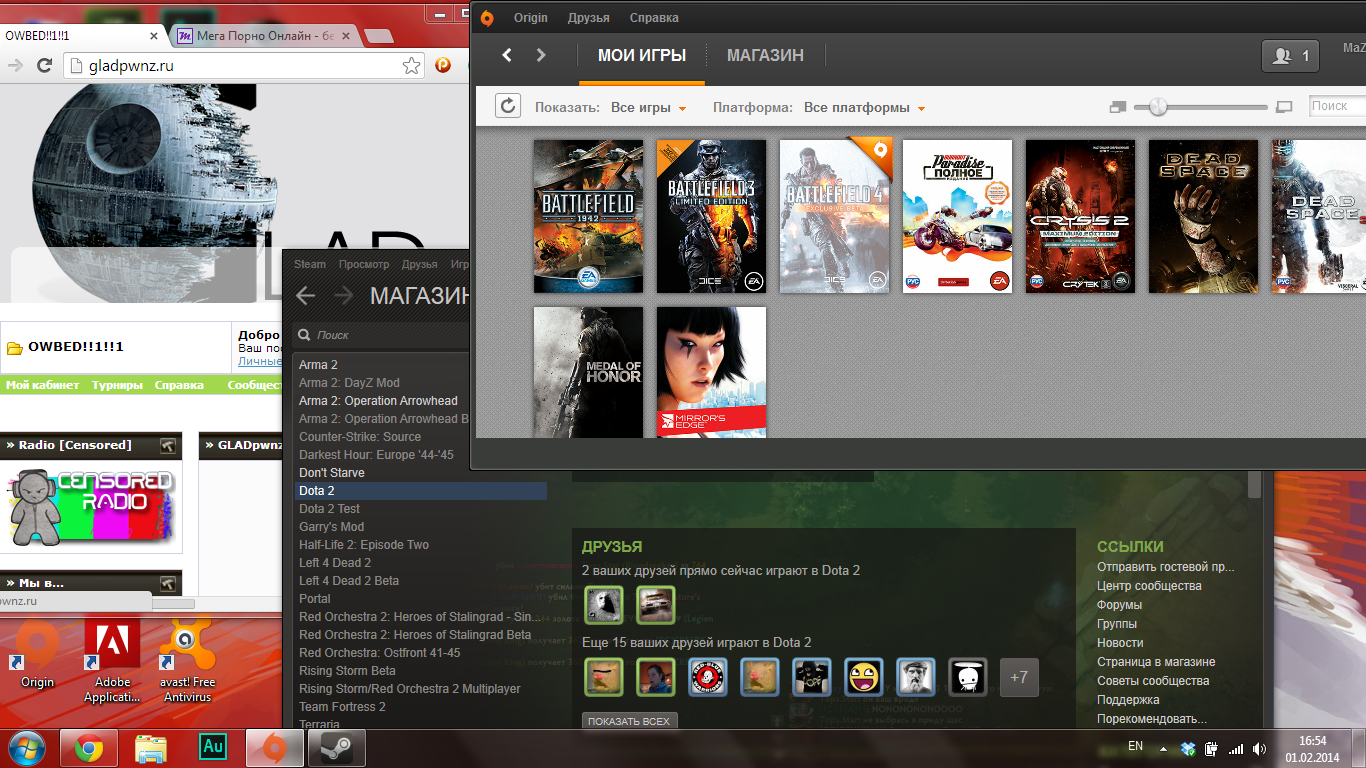Open the Origin desktop shortcut
This screenshot has height=768, width=1366.
tap(38, 655)
